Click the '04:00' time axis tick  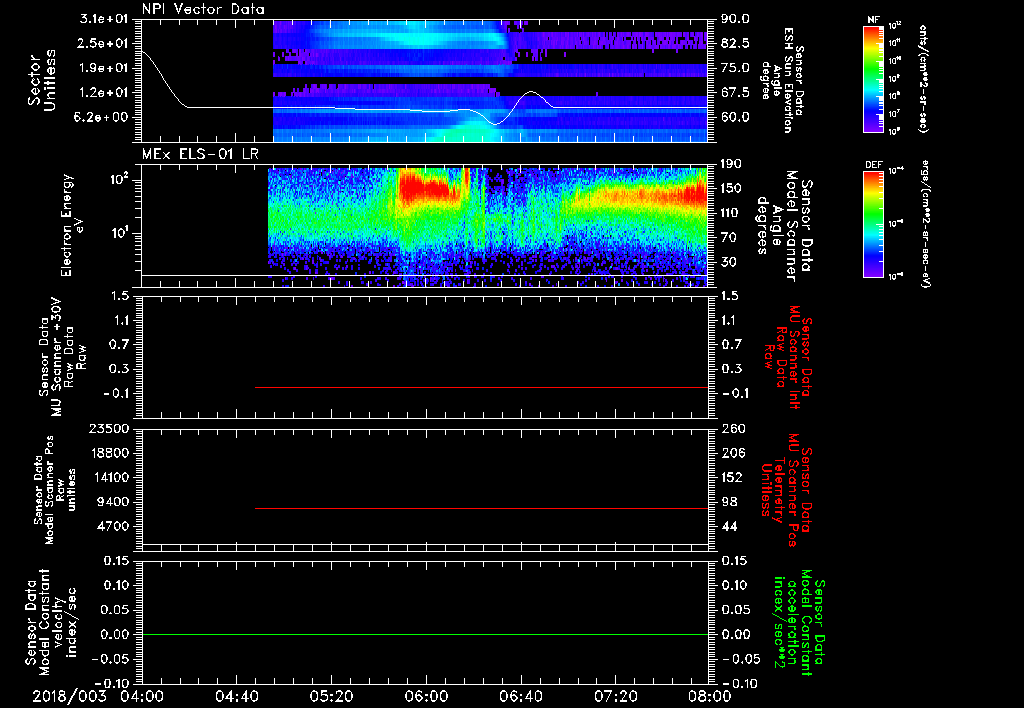tap(142, 696)
